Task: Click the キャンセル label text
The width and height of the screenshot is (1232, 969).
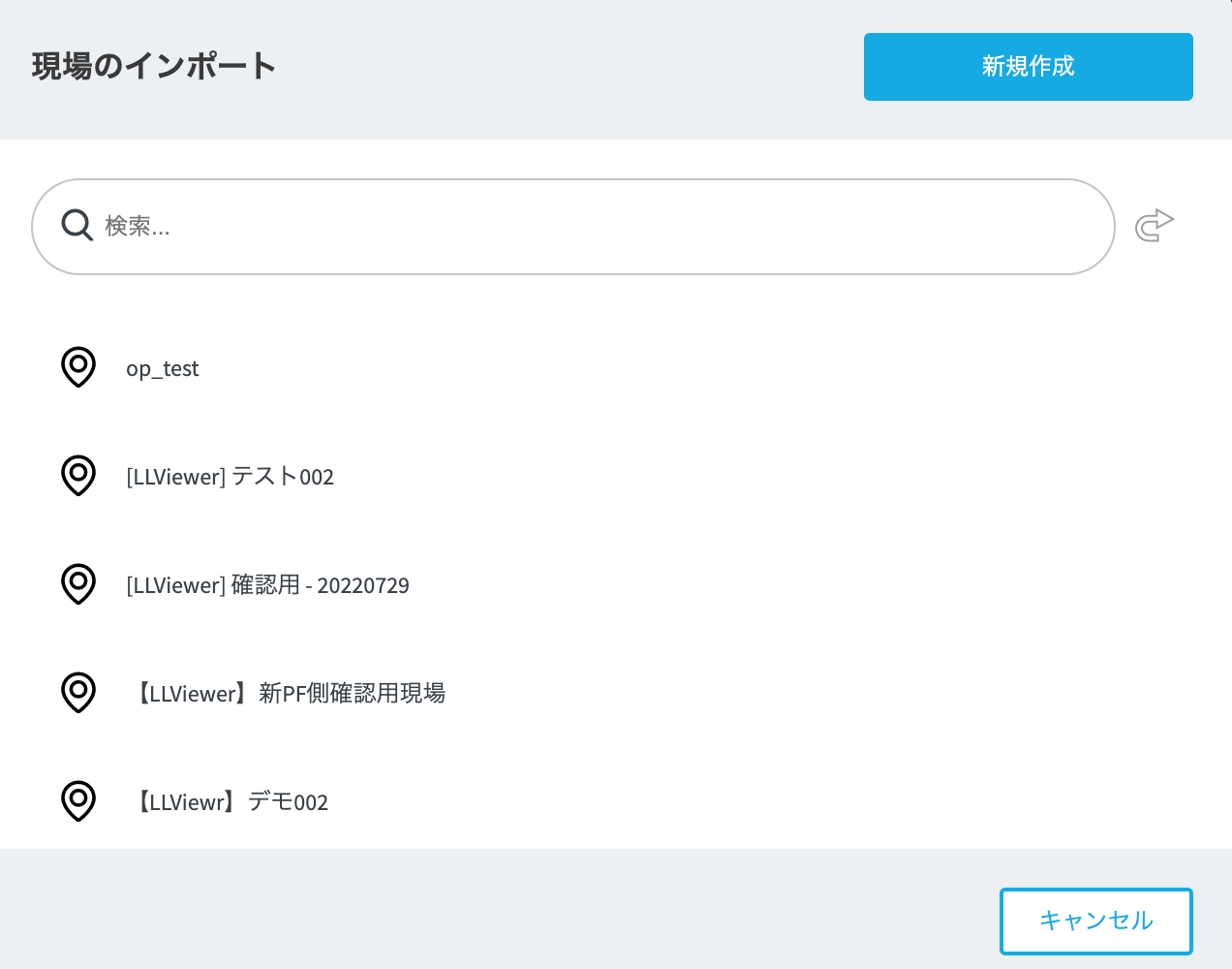Action: [x=1095, y=921]
